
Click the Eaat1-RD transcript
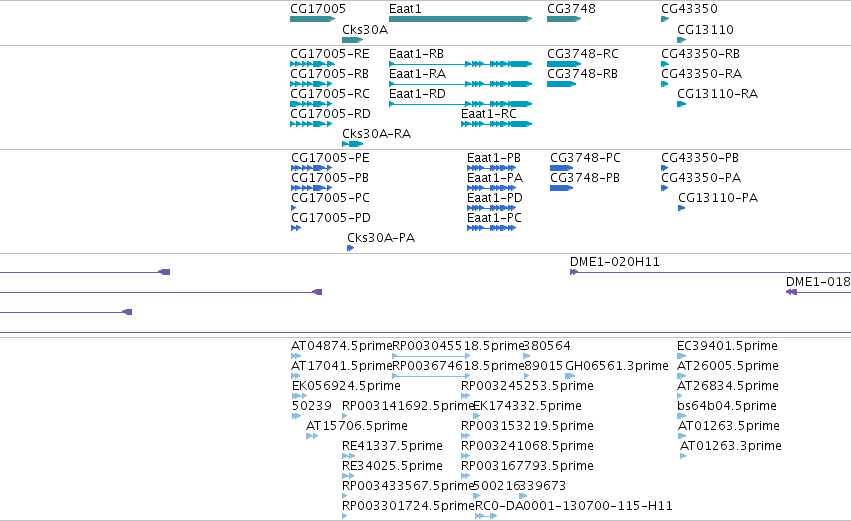point(460,104)
